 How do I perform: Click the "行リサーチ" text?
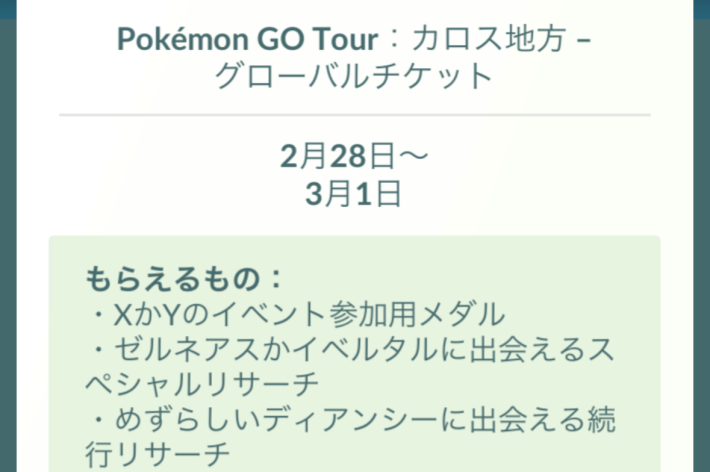158,457
